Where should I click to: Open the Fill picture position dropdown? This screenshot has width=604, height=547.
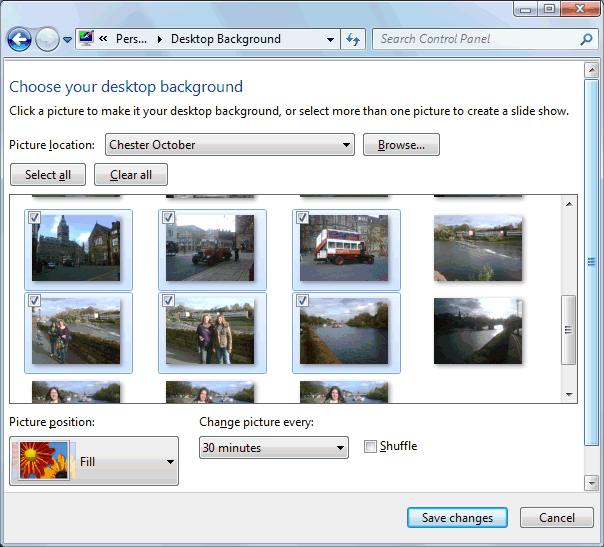pyautogui.click(x=170, y=462)
